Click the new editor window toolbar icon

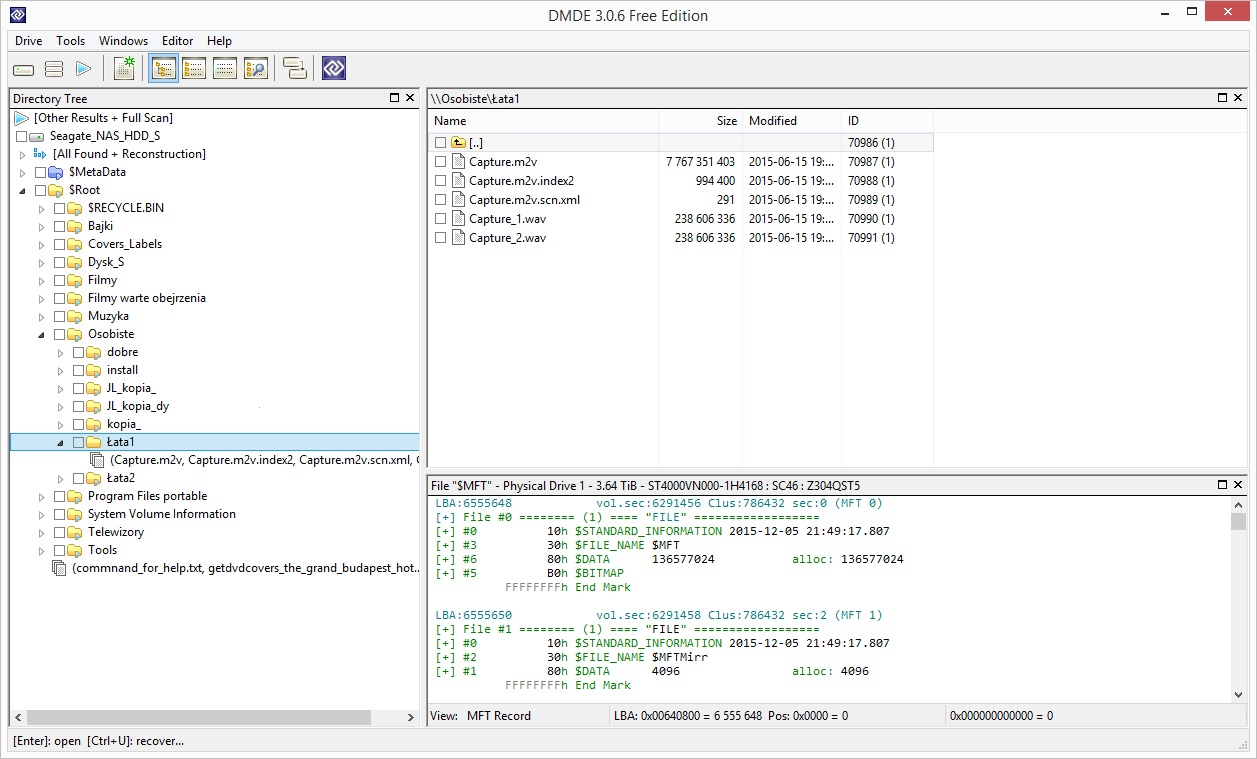(124, 69)
